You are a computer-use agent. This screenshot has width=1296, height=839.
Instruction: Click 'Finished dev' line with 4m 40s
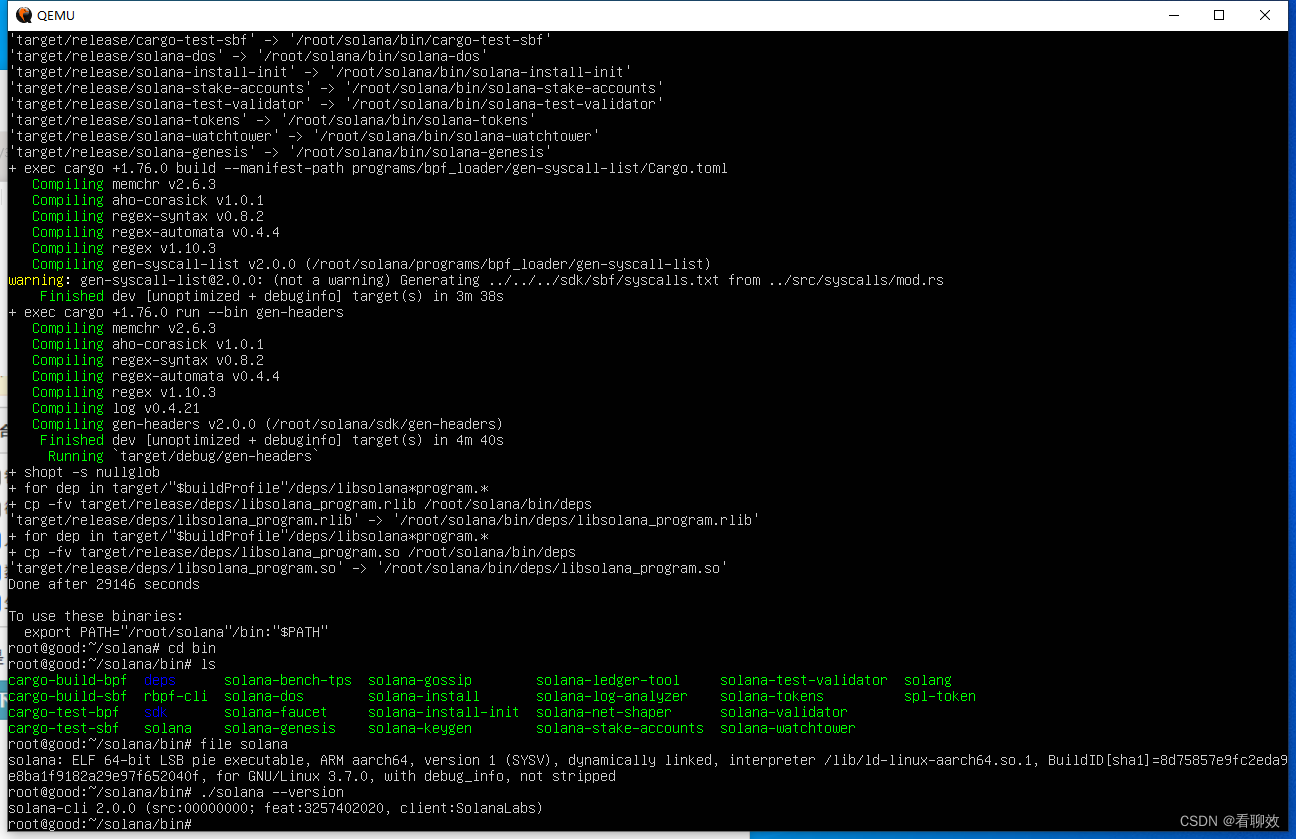tap(272, 440)
